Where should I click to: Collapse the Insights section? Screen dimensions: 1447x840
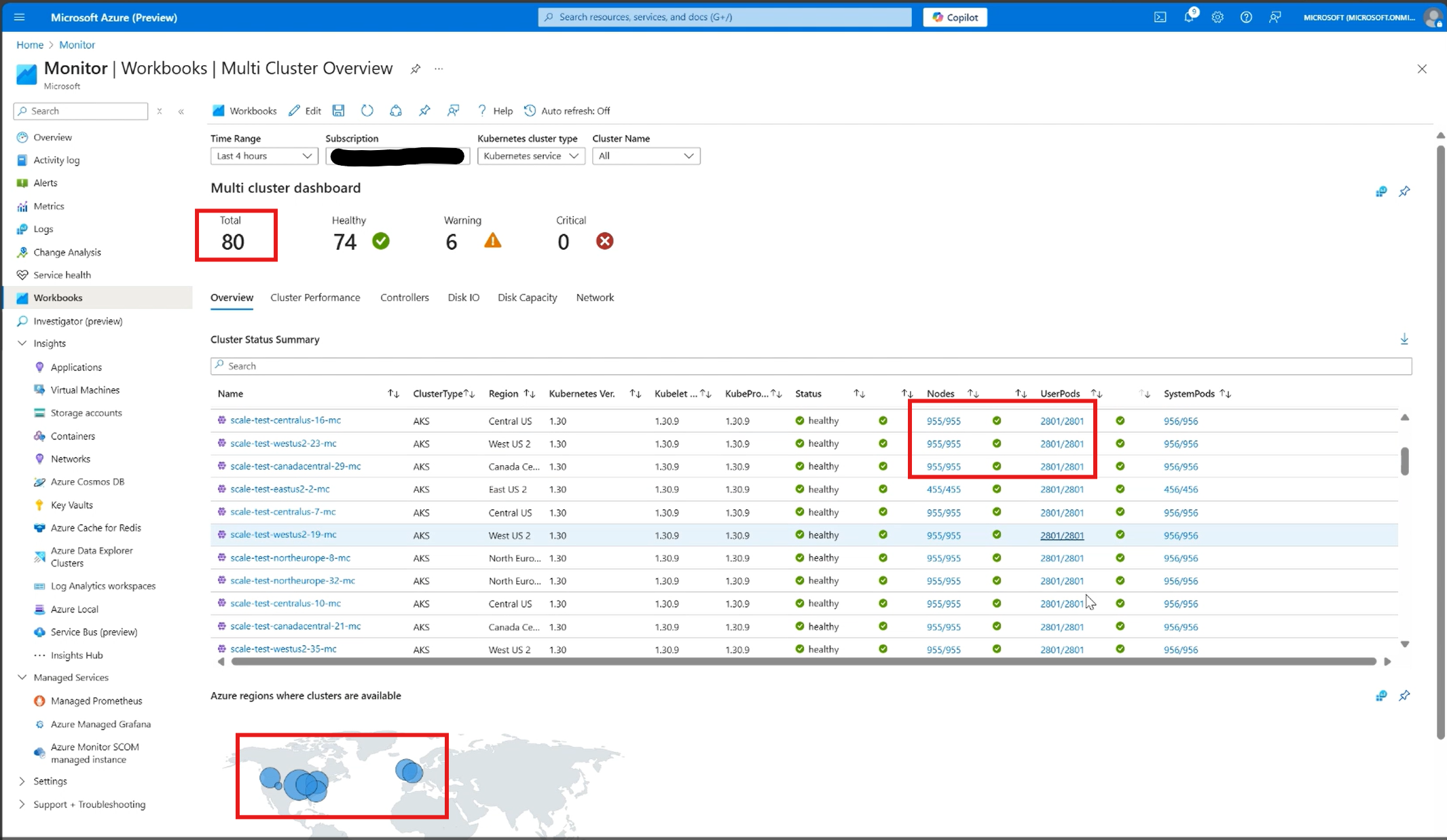pos(22,344)
